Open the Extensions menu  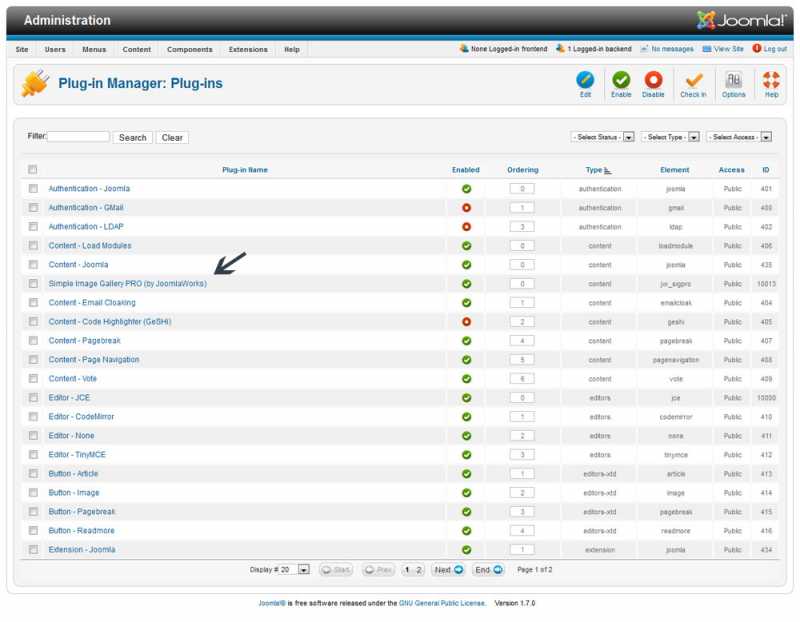(x=248, y=49)
